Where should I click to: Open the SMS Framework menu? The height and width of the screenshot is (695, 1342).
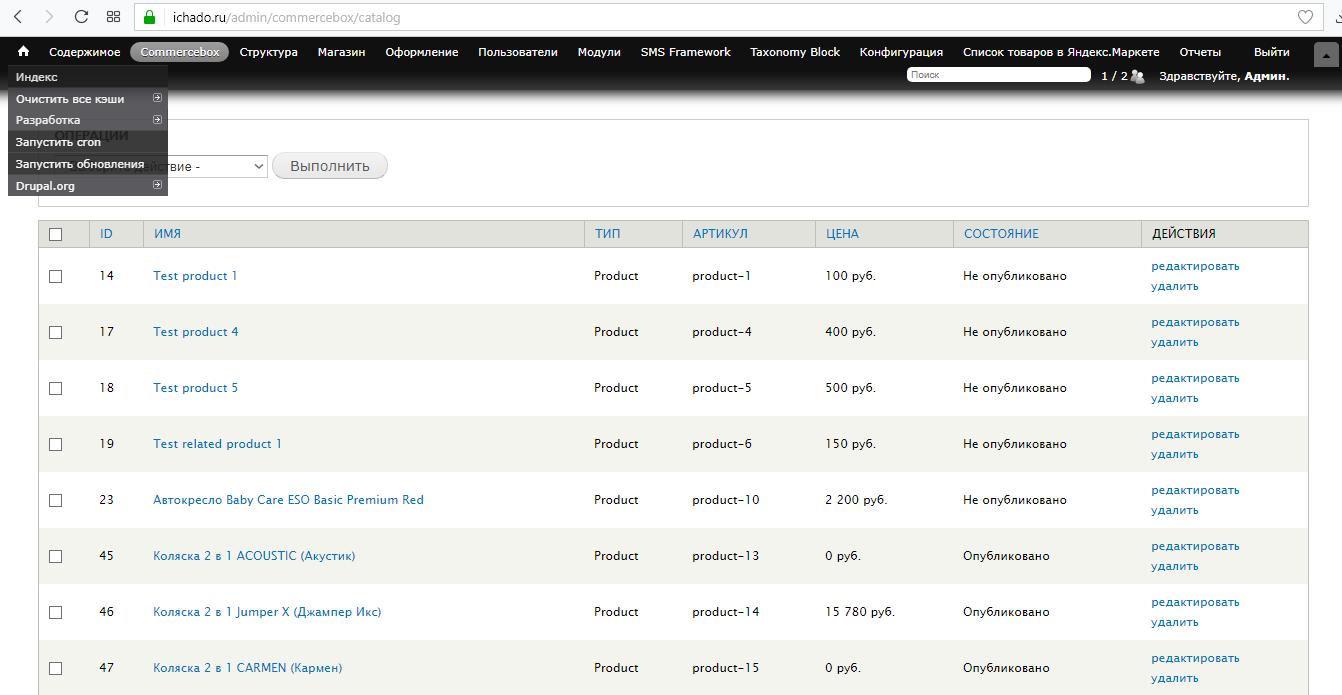tap(686, 52)
